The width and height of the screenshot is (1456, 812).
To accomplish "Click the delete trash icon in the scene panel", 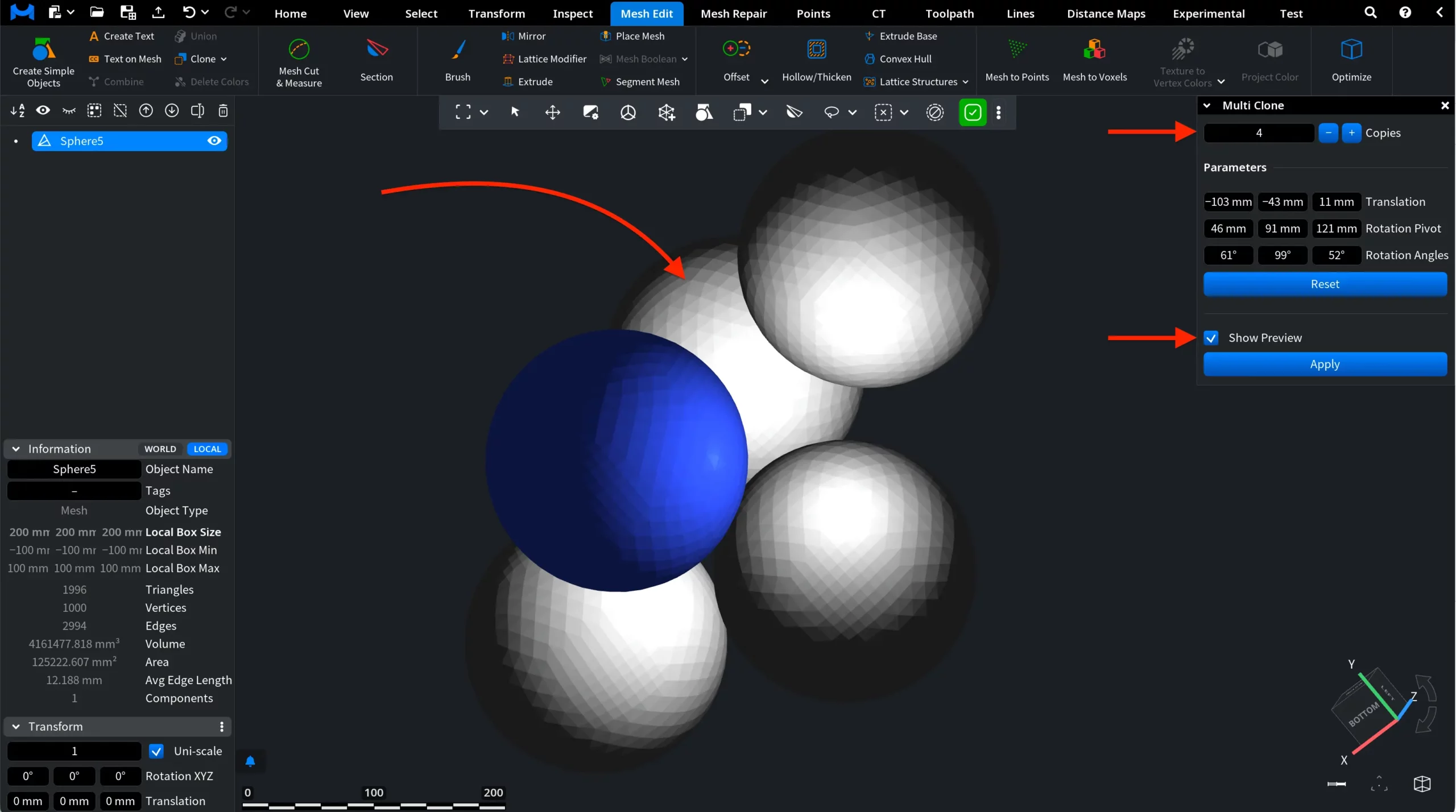I will [x=223, y=110].
